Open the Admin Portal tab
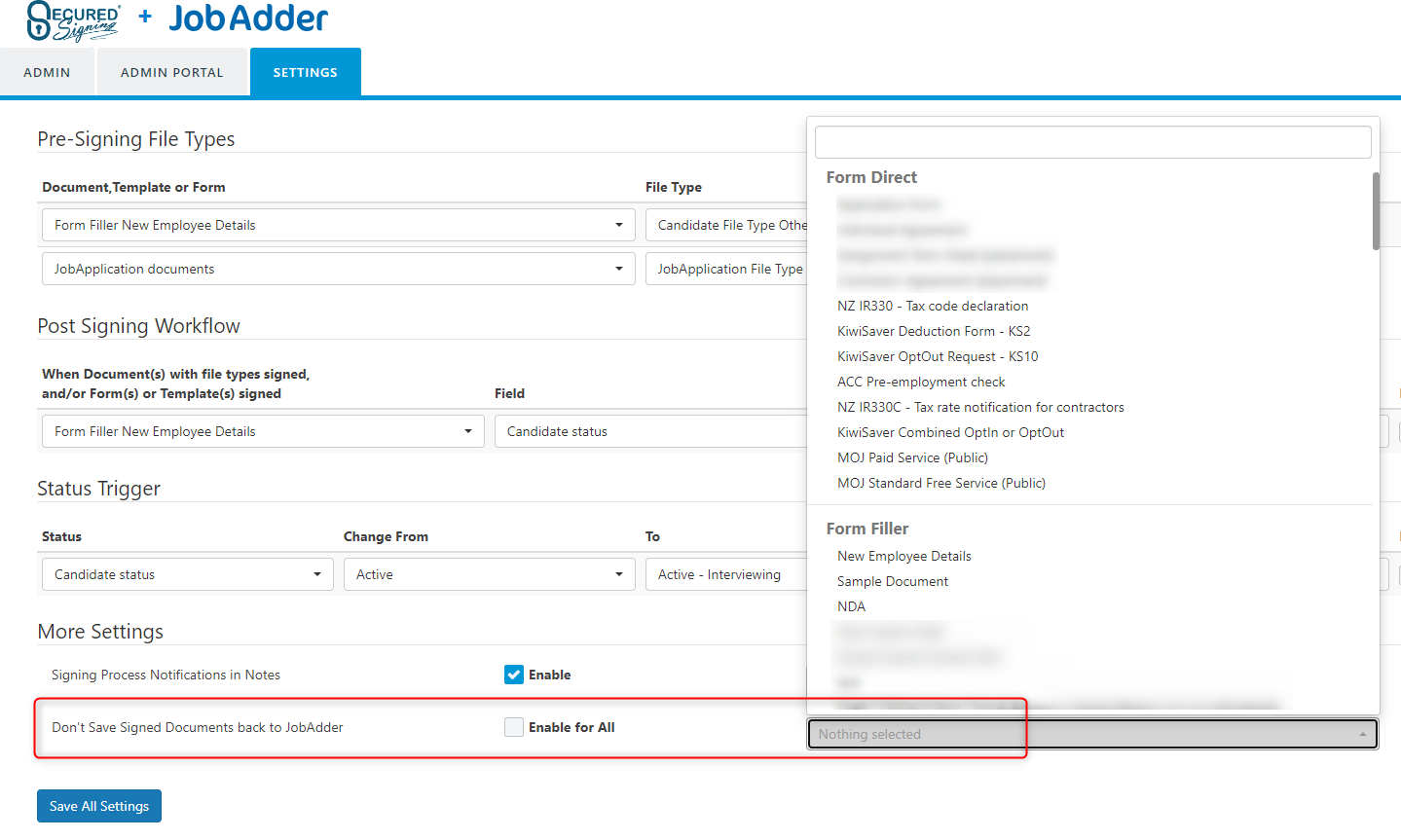The image size is (1401, 840). pos(171,72)
